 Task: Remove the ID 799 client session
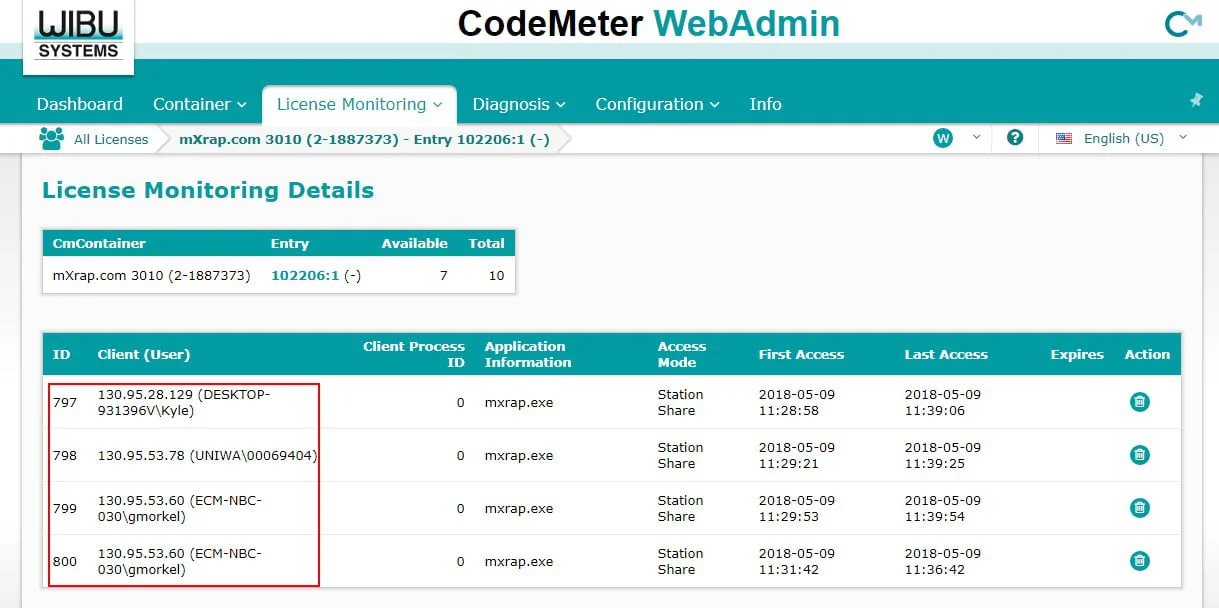(x=1139, y=508)
